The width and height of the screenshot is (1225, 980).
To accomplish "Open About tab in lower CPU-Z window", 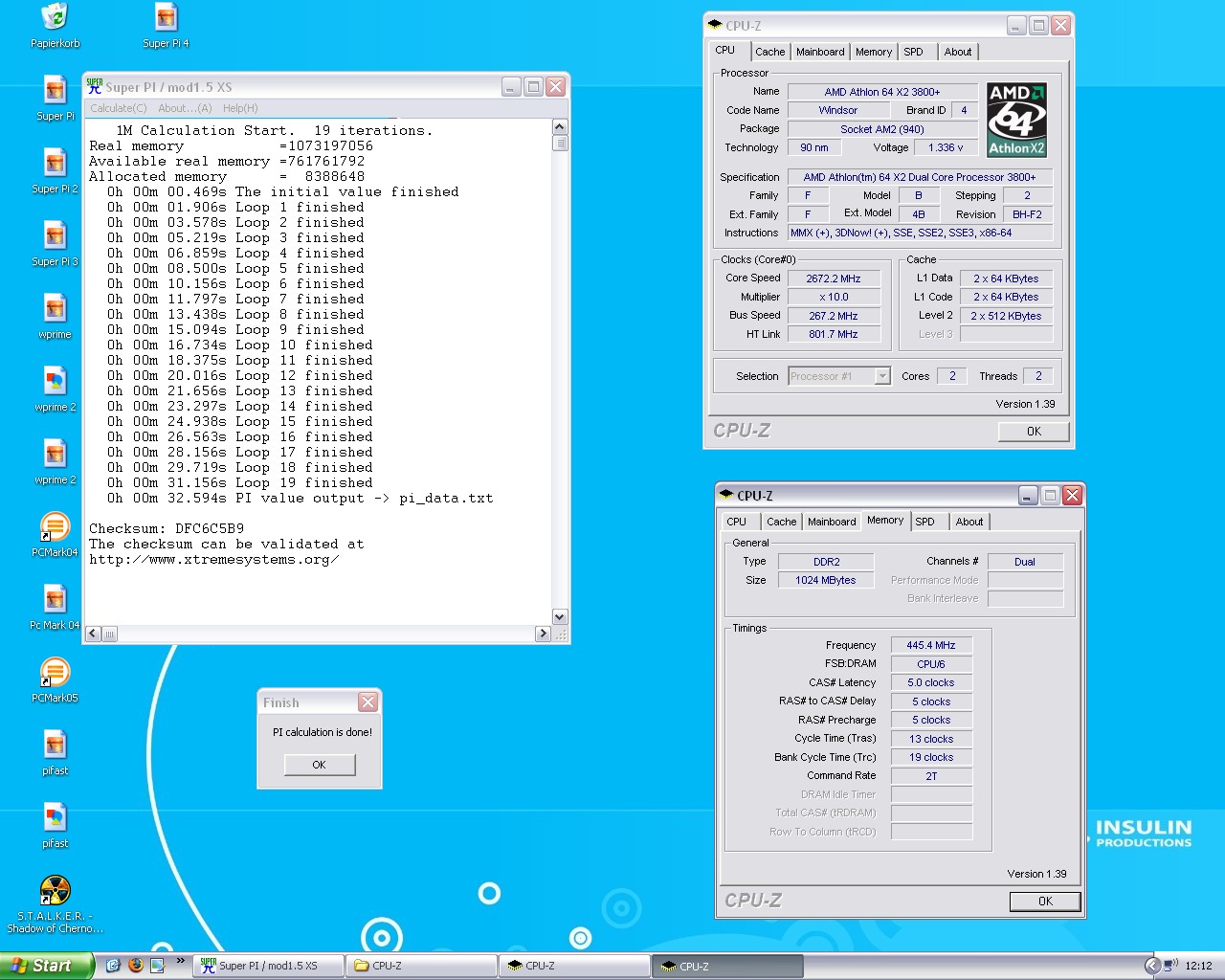I will [969, 522].
